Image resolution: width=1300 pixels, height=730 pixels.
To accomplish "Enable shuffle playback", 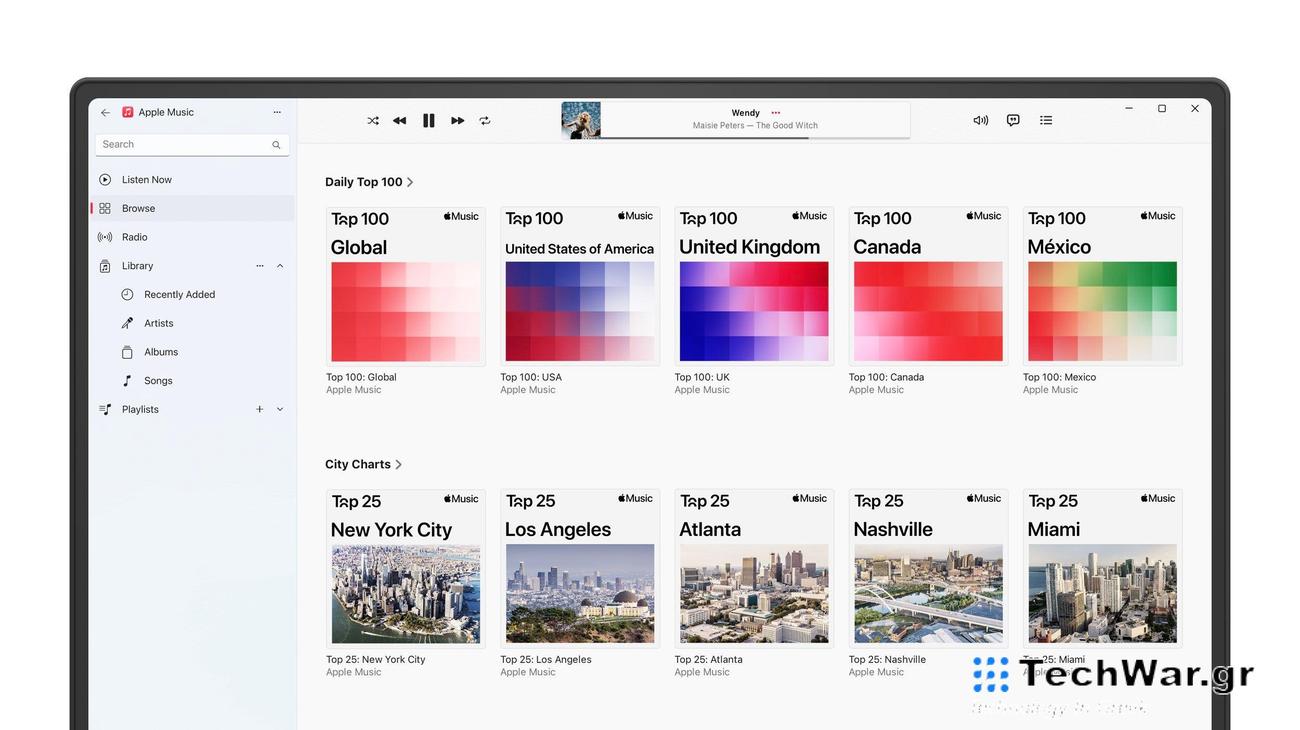I will 373,120.
